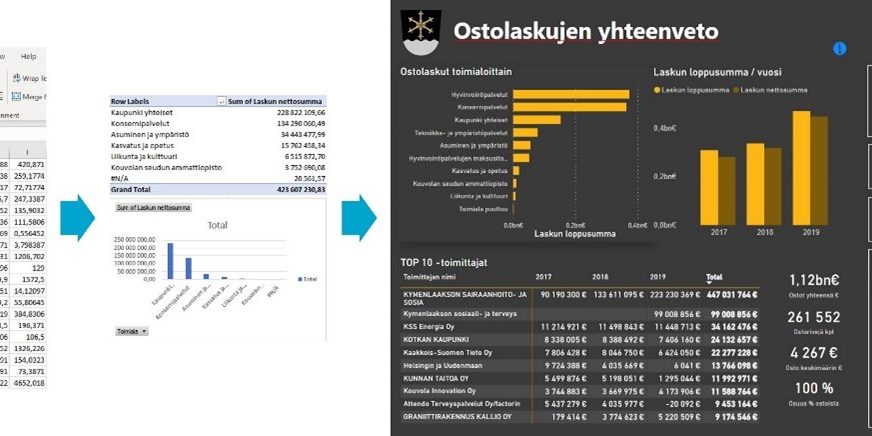The width and height of the screenshot is (872, 436).
Task: Click the Kaakkois-Suomen Tieto Oy row
Action: [x=580, y=353]
